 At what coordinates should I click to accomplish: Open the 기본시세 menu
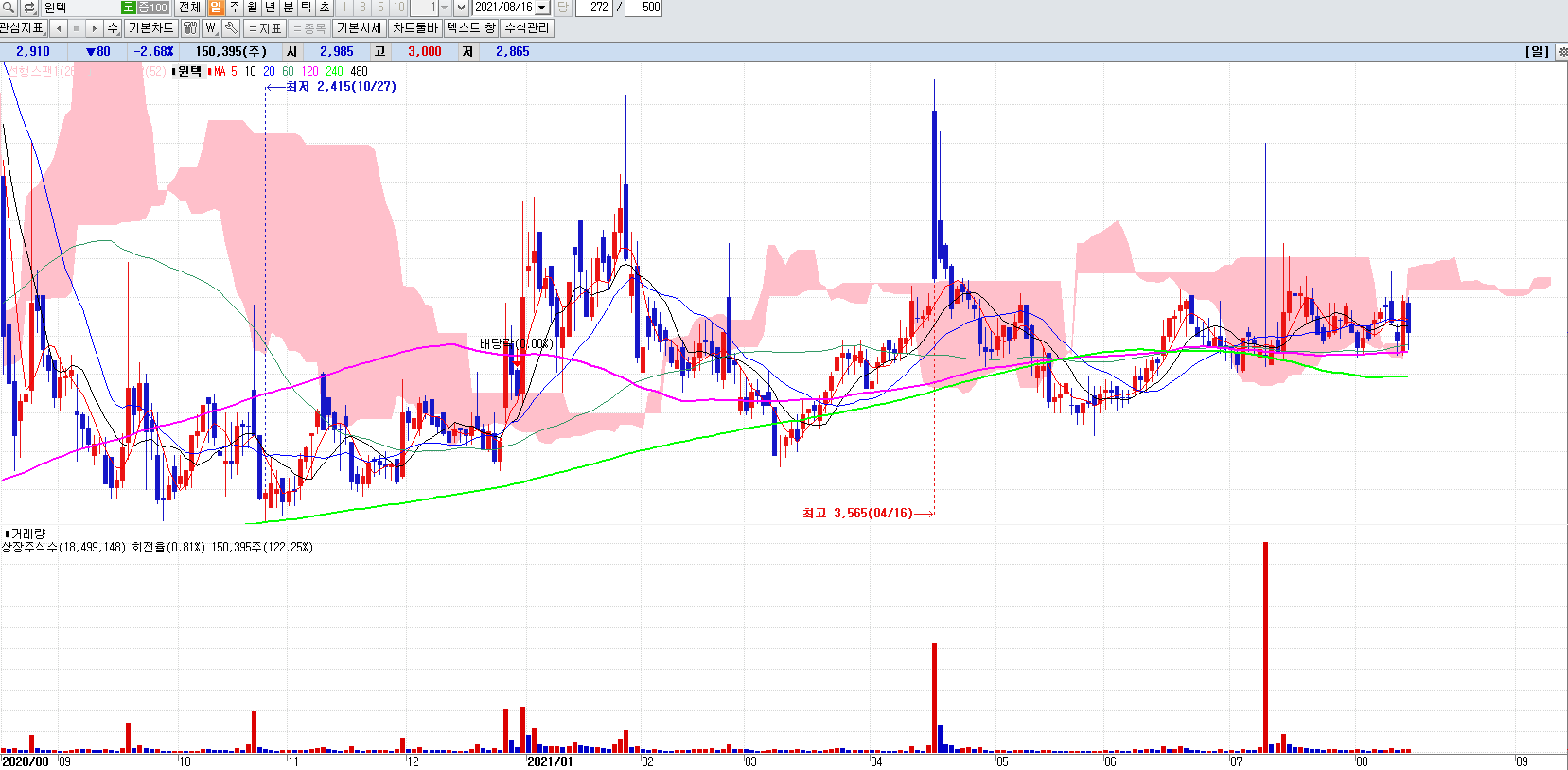359,28
